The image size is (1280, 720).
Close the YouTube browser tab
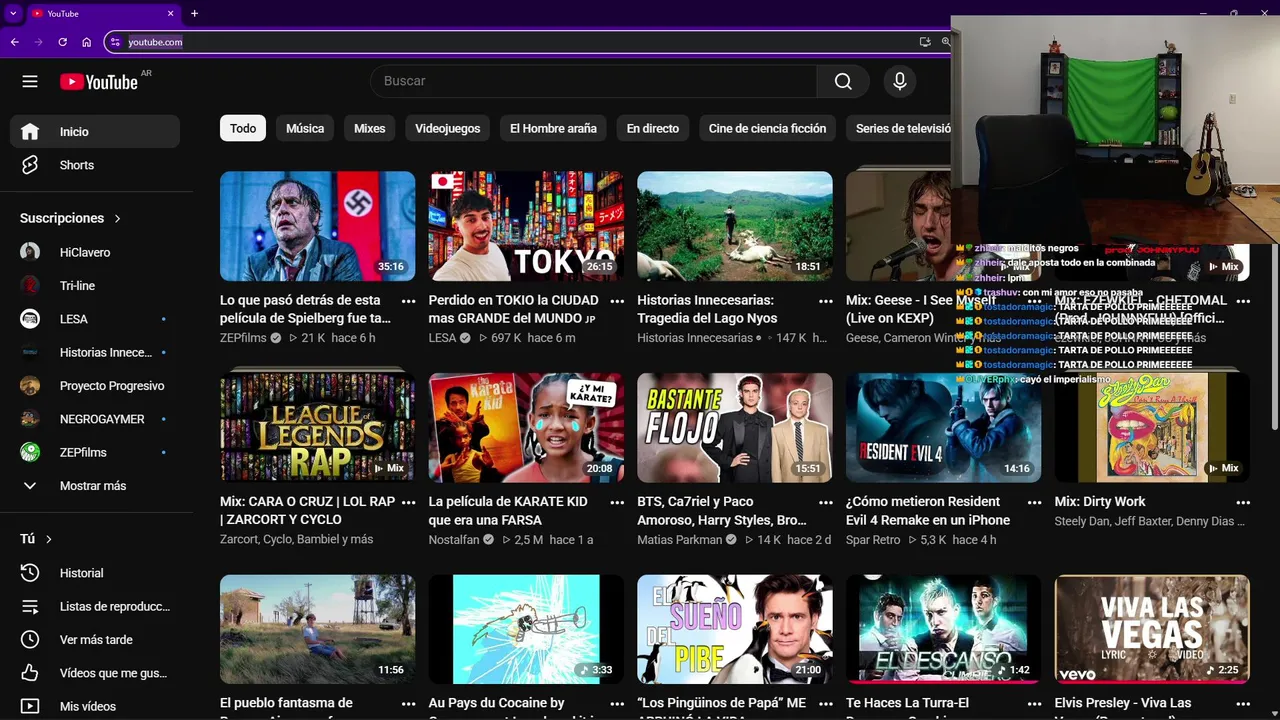pos(170,13)
